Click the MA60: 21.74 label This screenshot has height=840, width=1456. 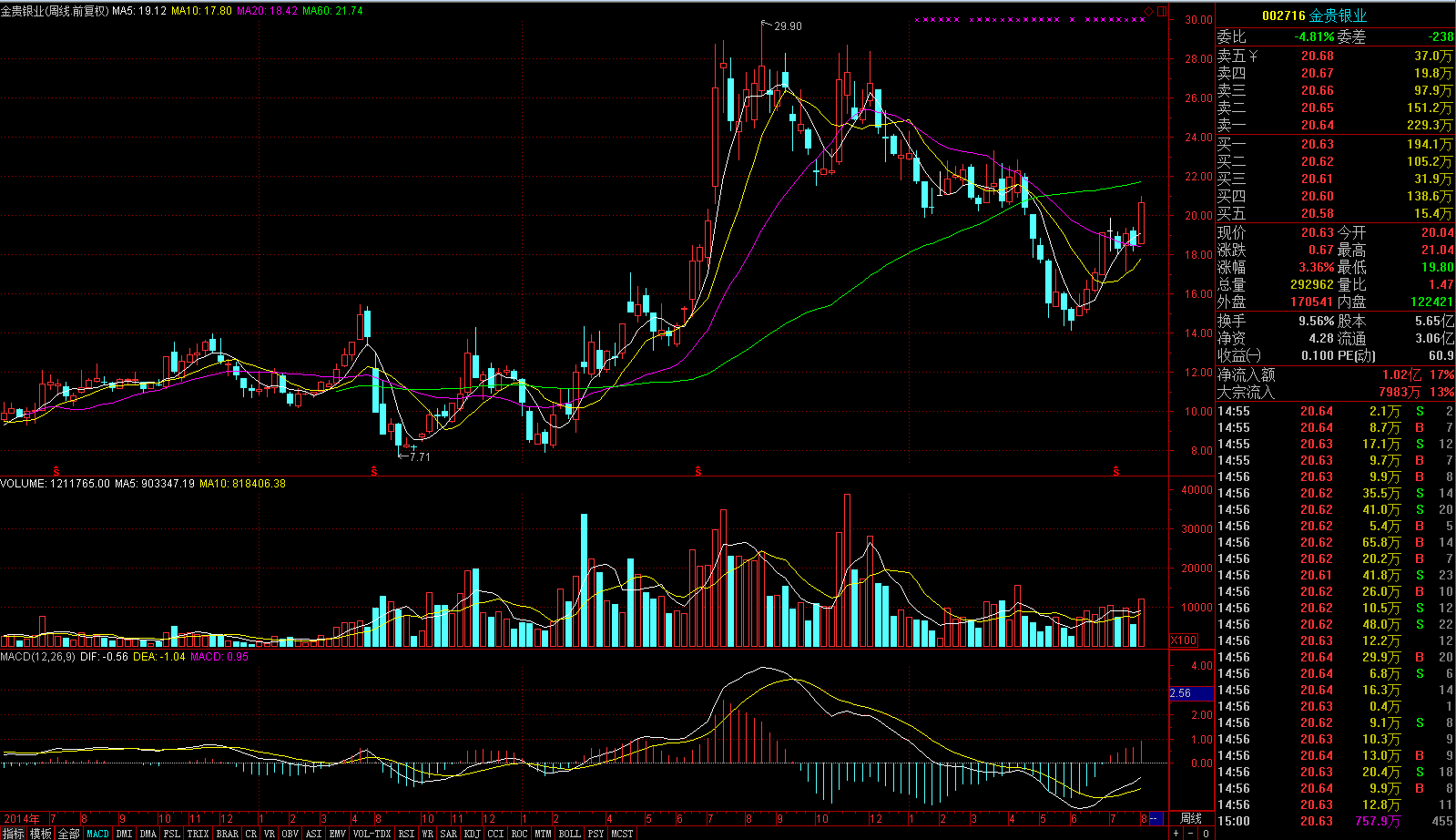click(x=332, y=11)
